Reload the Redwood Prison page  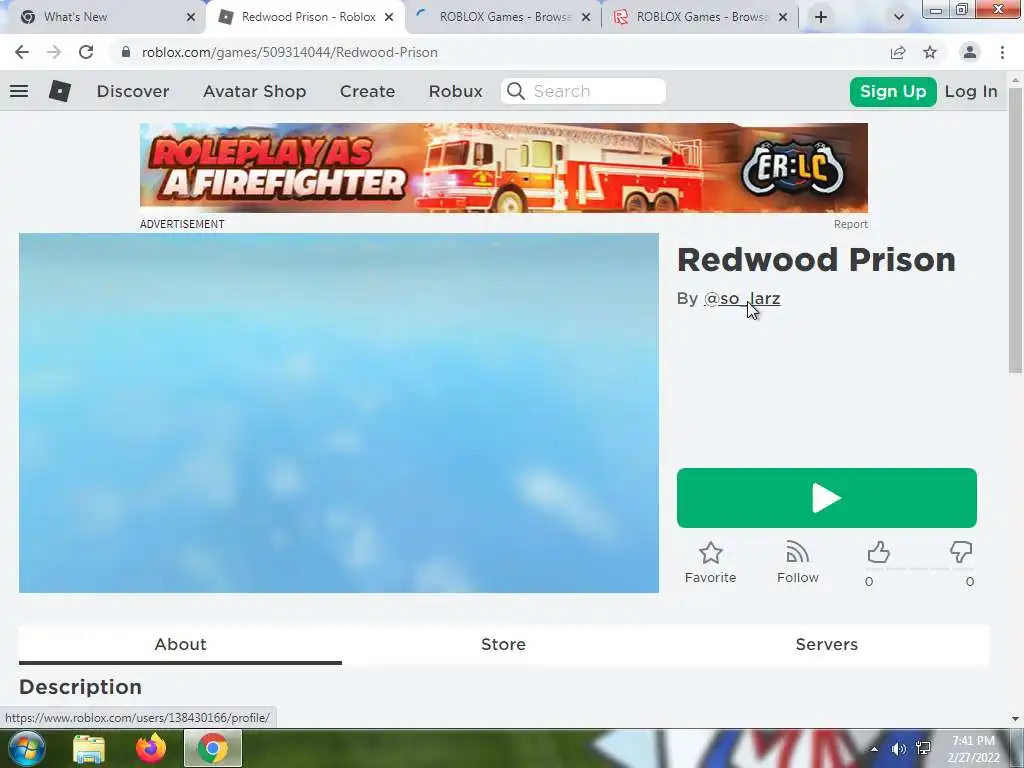coord(86,52)
